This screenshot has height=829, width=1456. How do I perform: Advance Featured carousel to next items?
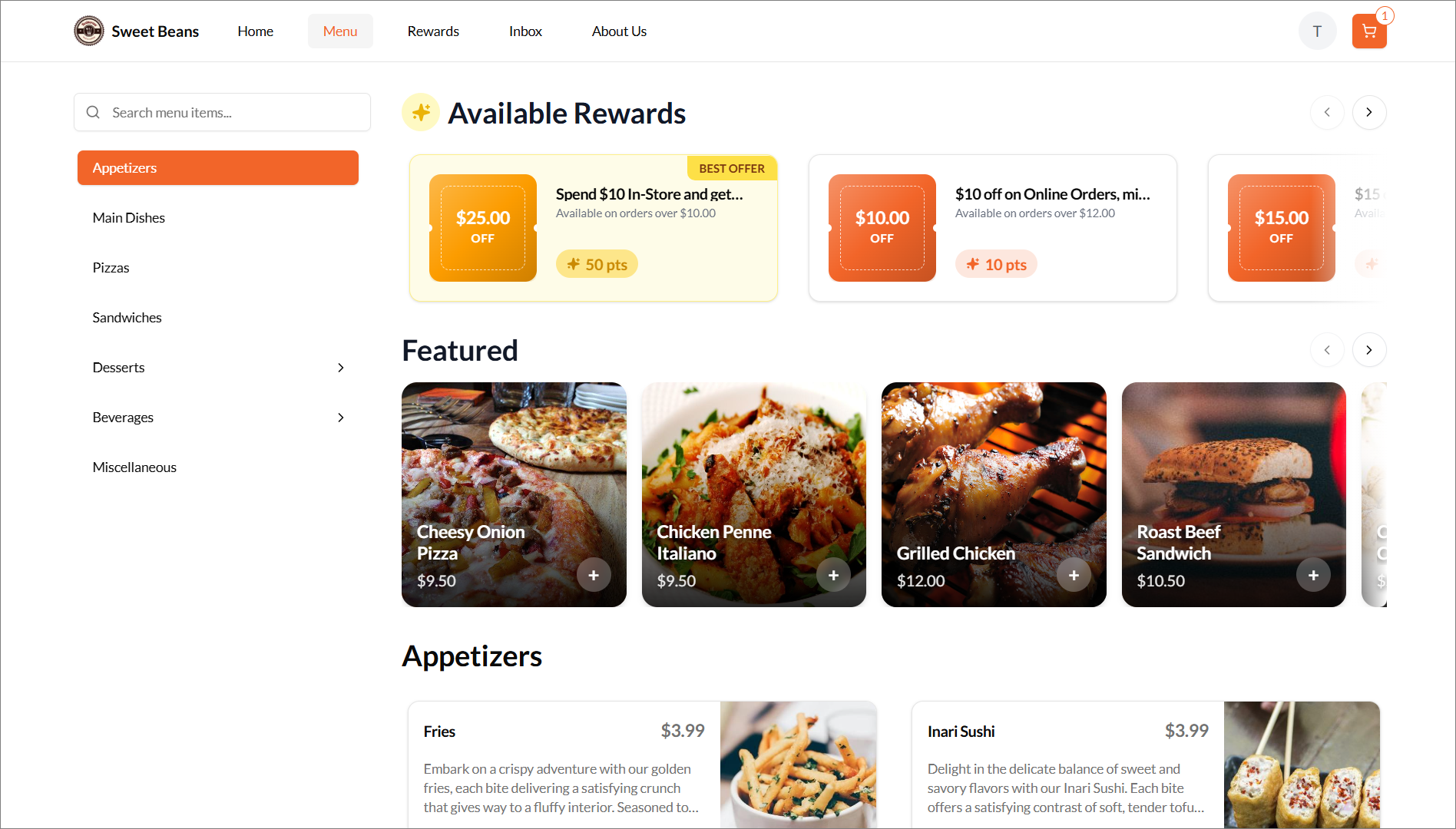[x=1368, y=350]
